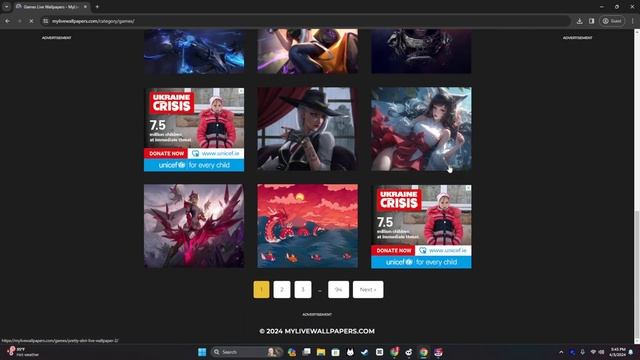Open the rightmost pink taskbar app icon

pos(438,352)
